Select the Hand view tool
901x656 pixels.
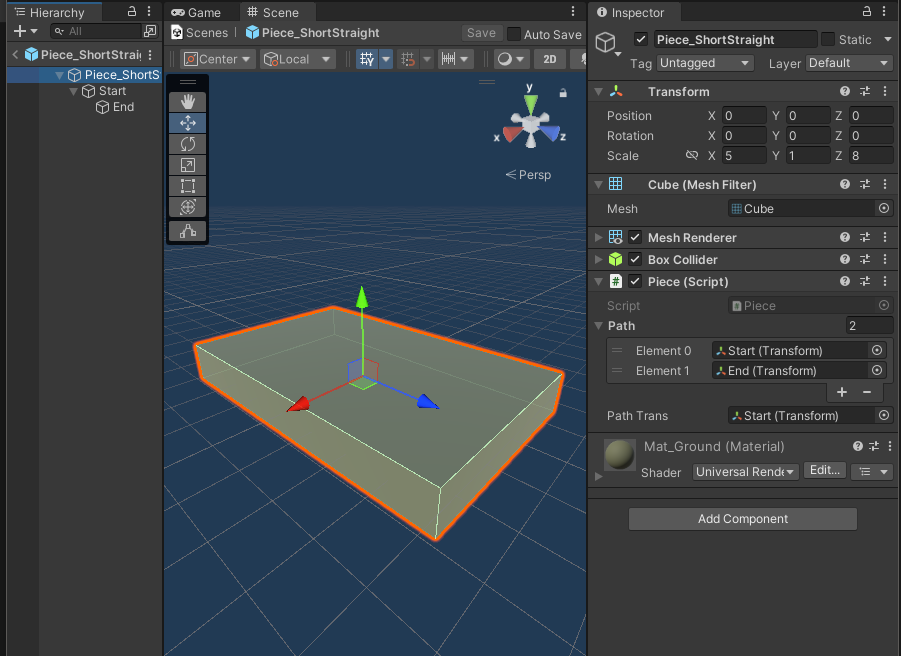(x=187, y=102)
